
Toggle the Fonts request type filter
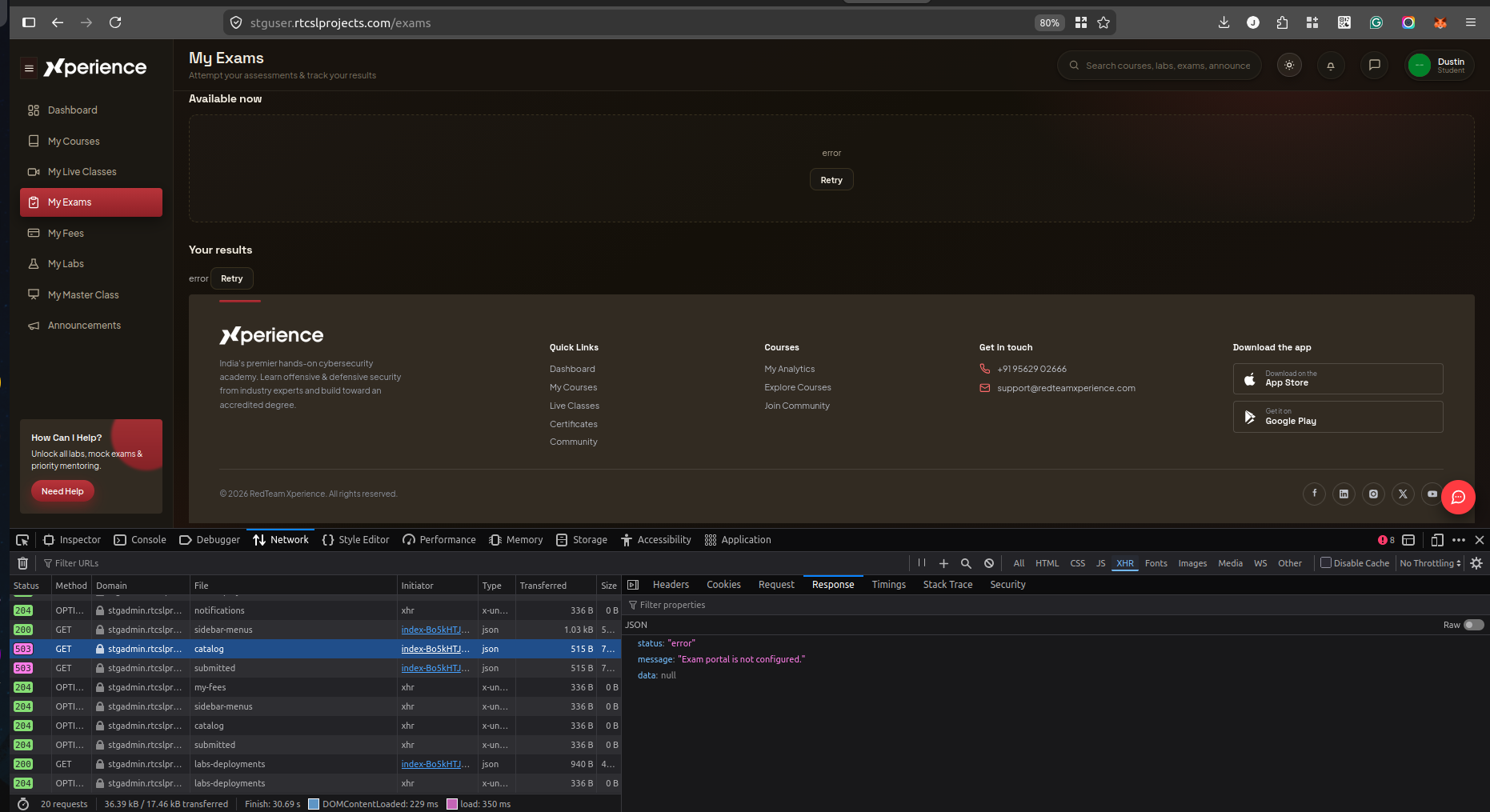[1156, 563]
